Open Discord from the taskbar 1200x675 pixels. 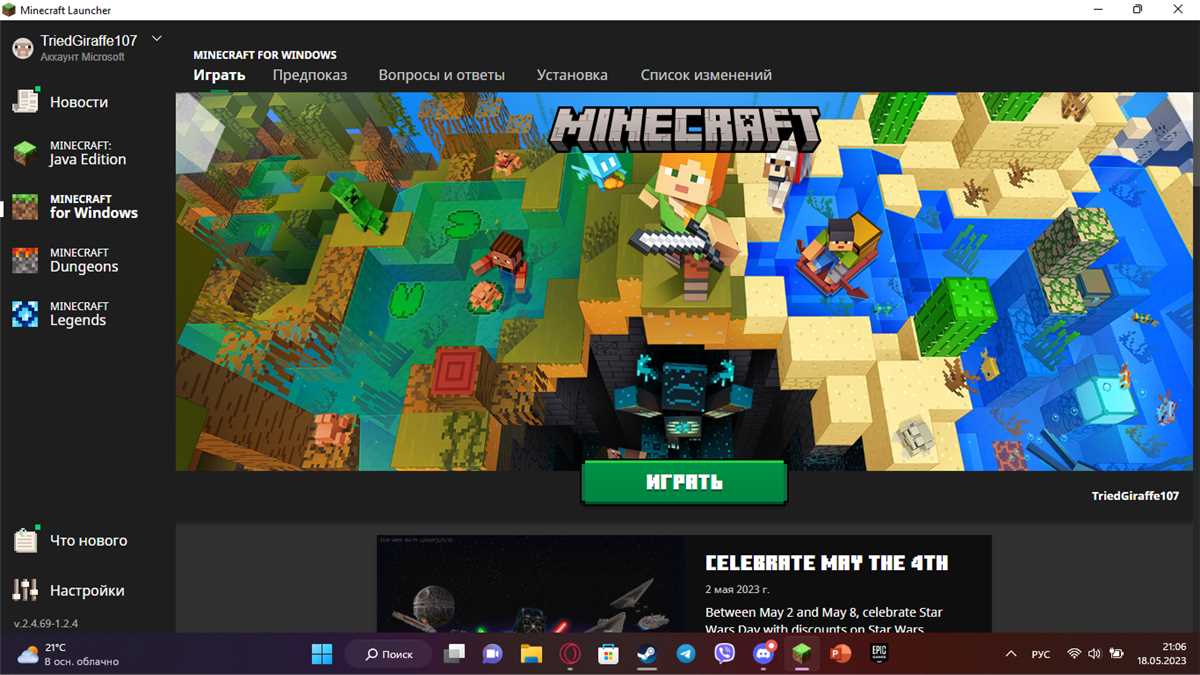click(764, 654)
